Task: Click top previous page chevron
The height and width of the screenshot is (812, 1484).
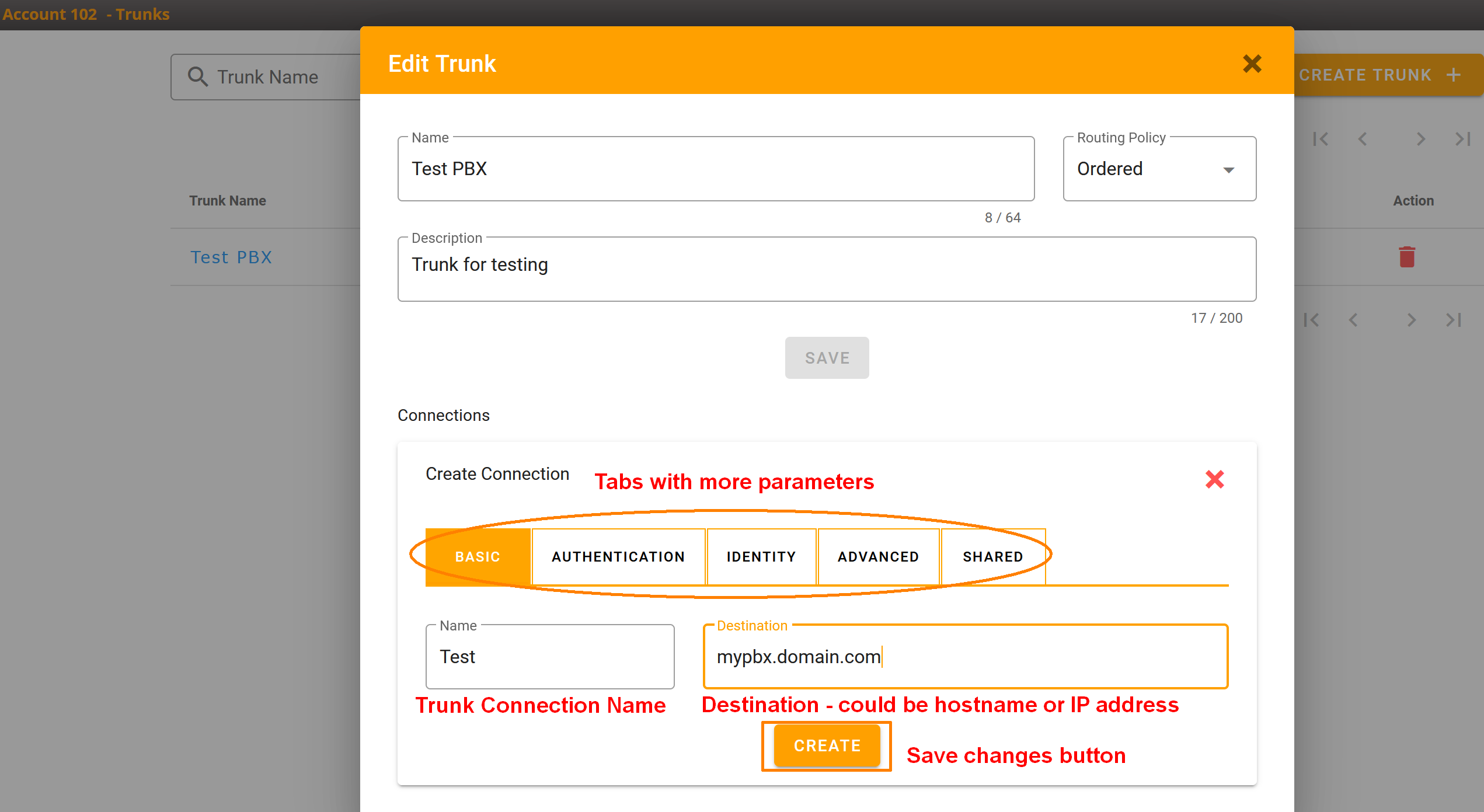Action: click(1363, 139)
